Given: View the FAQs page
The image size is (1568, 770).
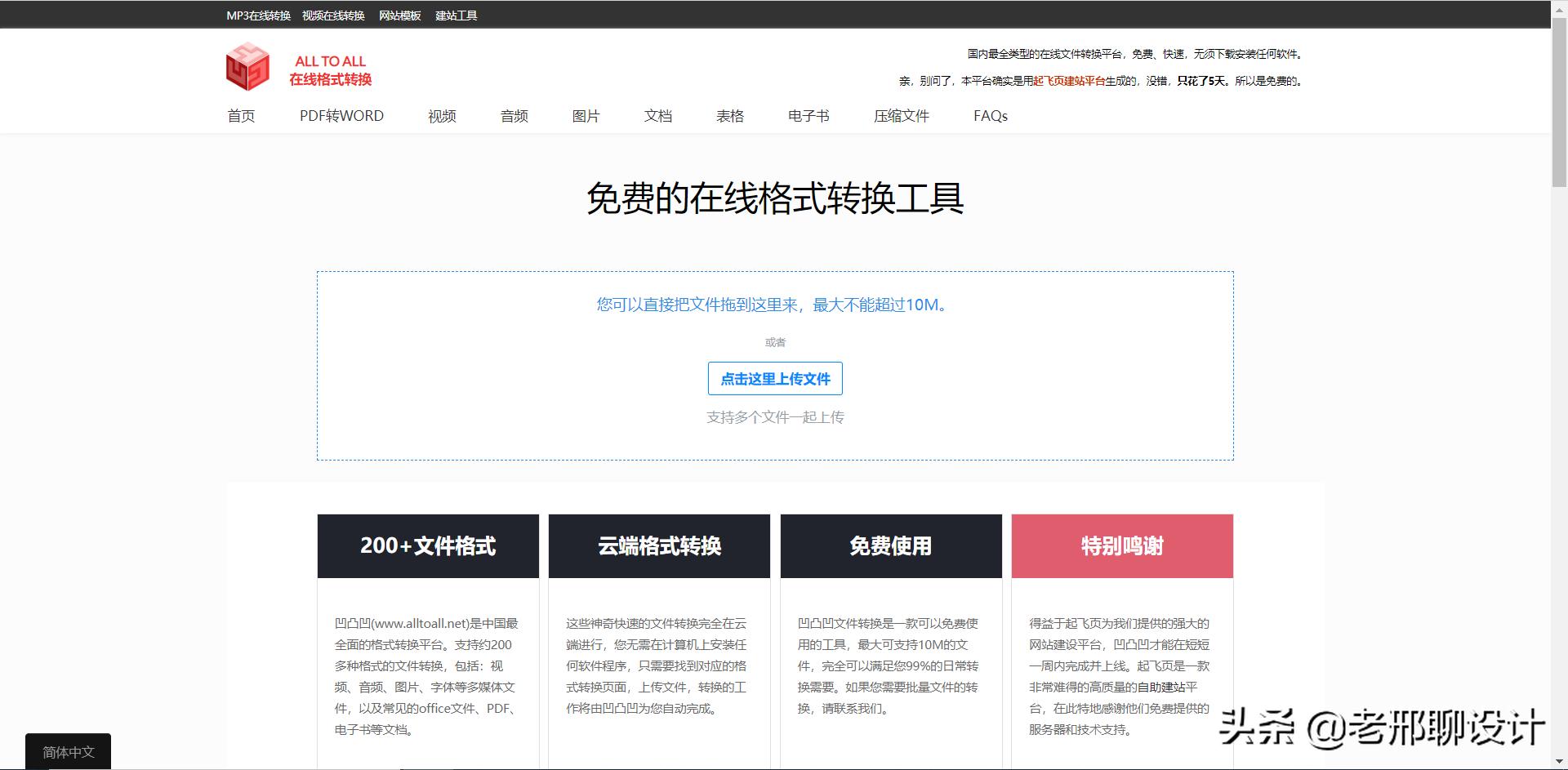Looking at the screenshot, I should pos(990,116).
